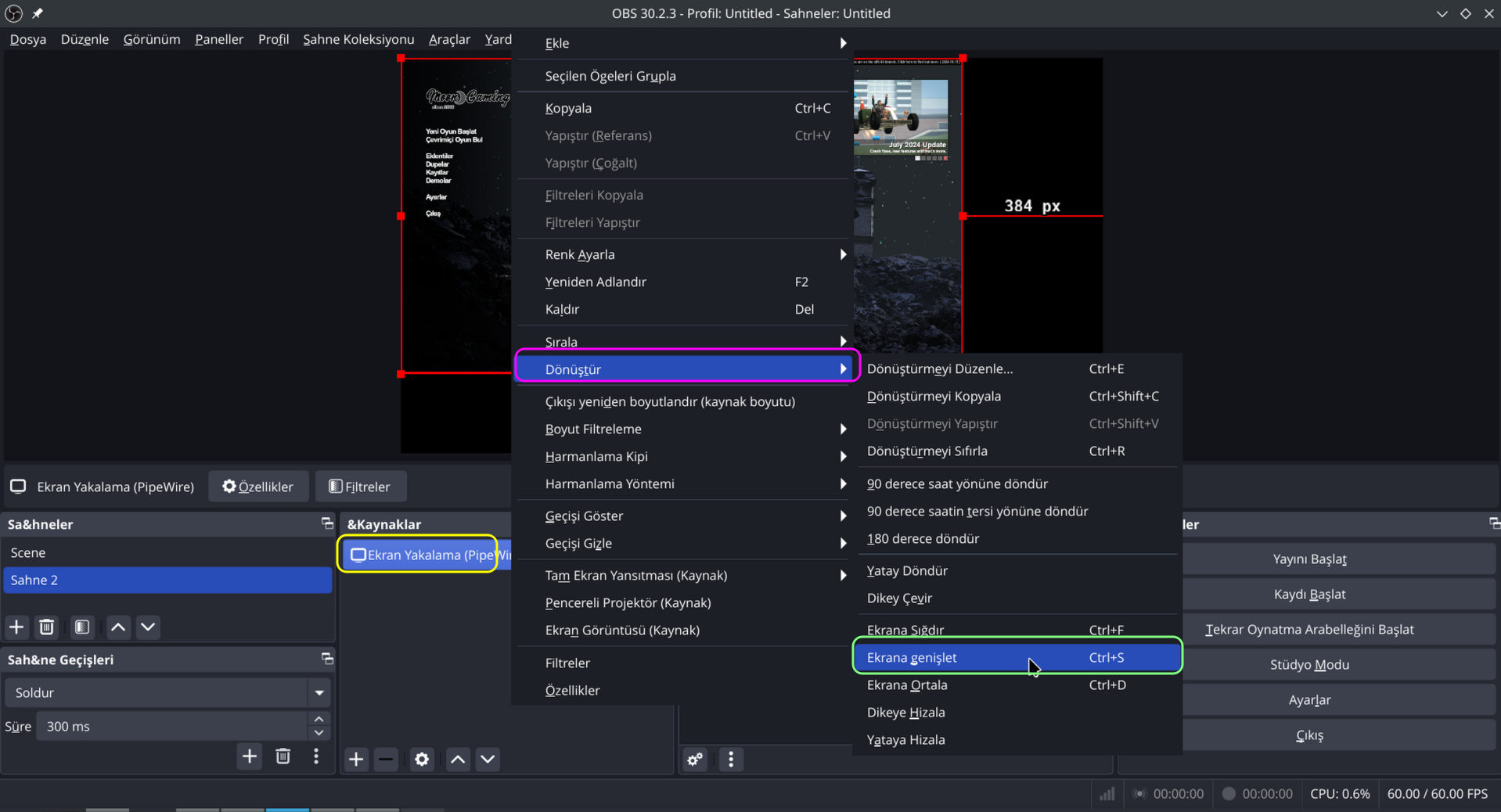
Task: Select the Scene entry in scenes list
Action: [167, 552]
